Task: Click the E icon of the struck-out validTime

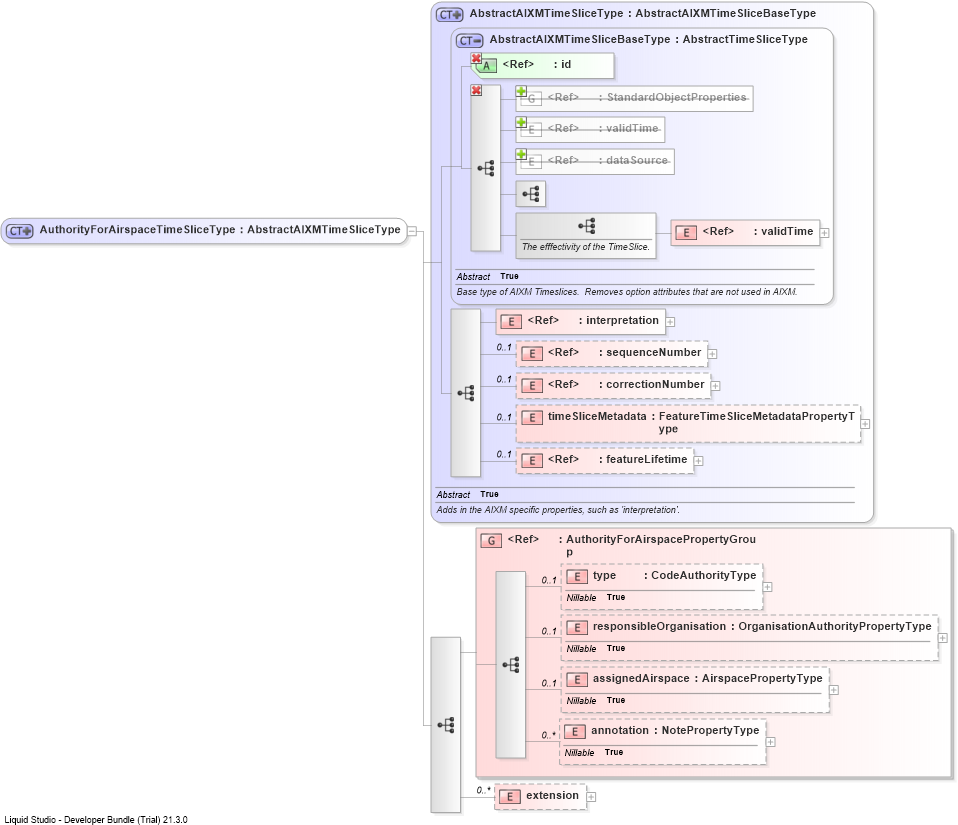Action: (532, 130)
